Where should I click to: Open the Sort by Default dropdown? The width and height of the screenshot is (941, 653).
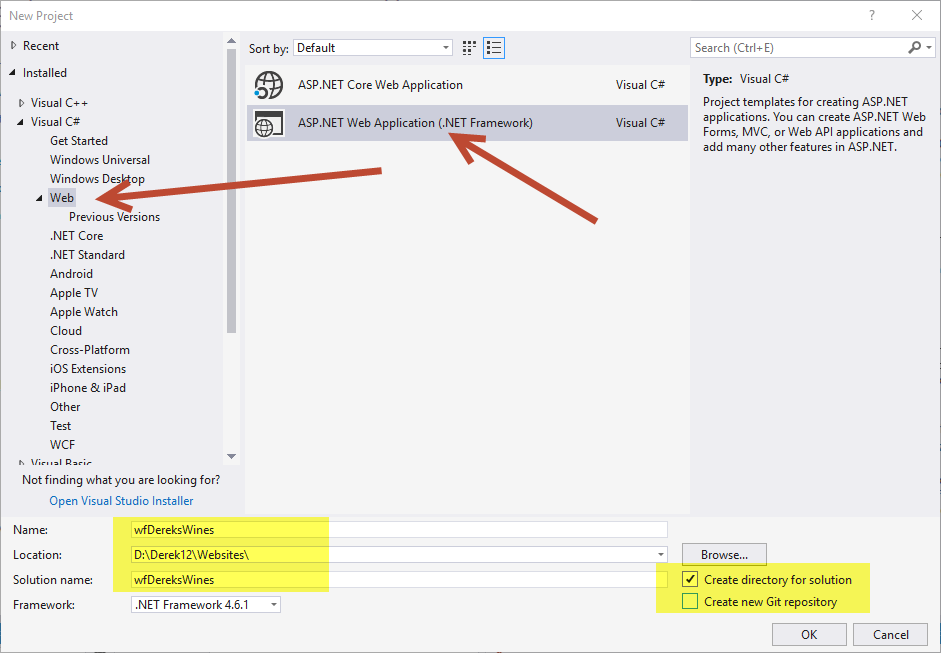click(x=373, y=48)
